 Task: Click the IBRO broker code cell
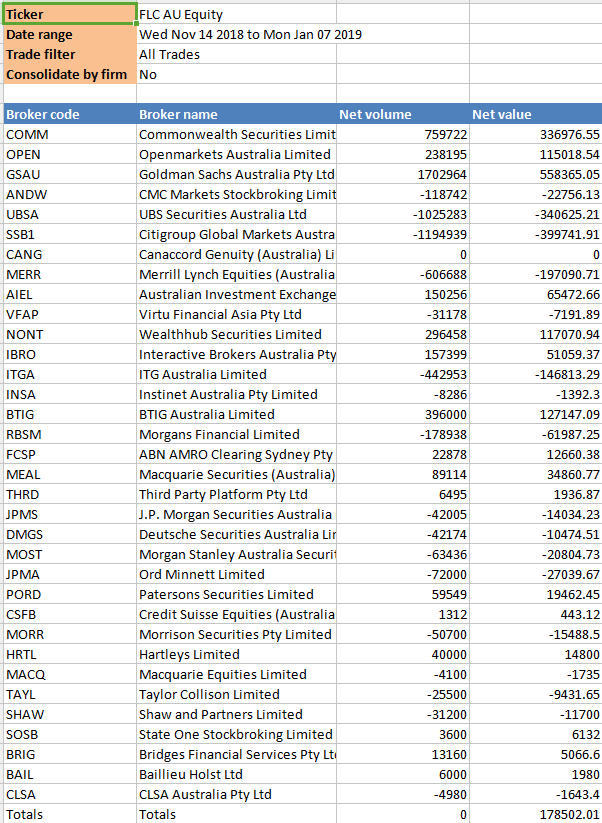pos(69,354)
